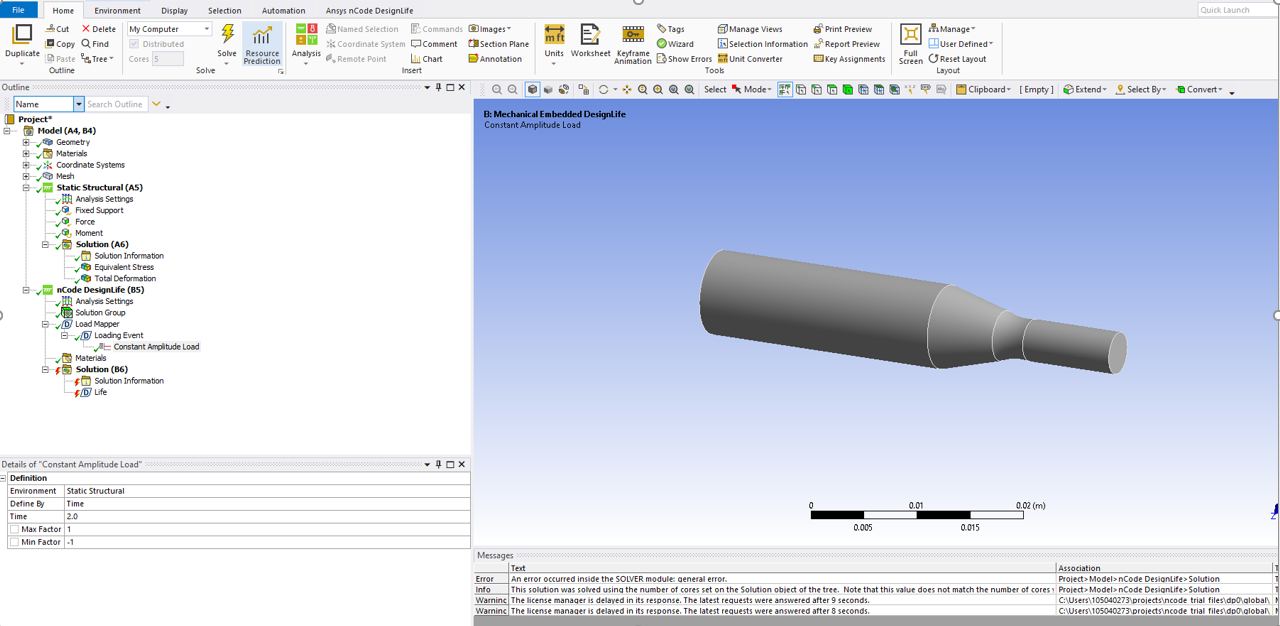Click Show Errors button

[x=684, y=59]
